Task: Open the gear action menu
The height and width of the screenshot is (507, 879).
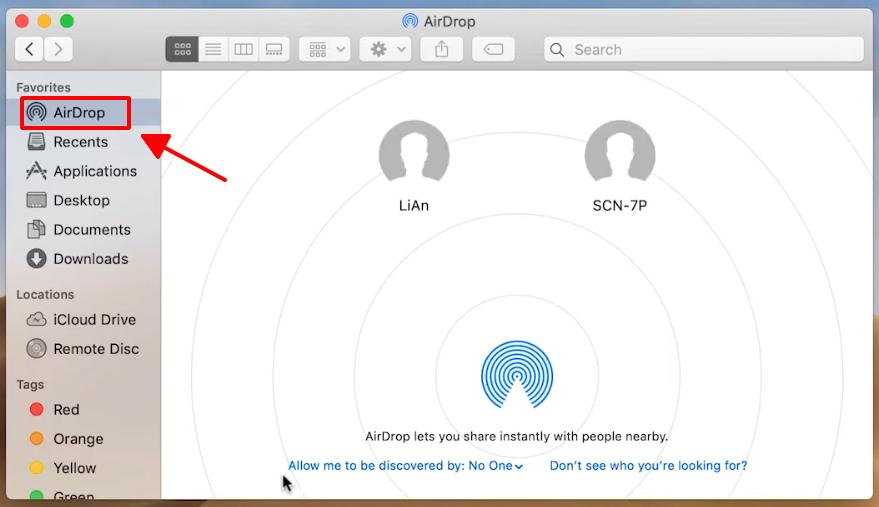Action: pyautogui.click(x=386, y=49)
